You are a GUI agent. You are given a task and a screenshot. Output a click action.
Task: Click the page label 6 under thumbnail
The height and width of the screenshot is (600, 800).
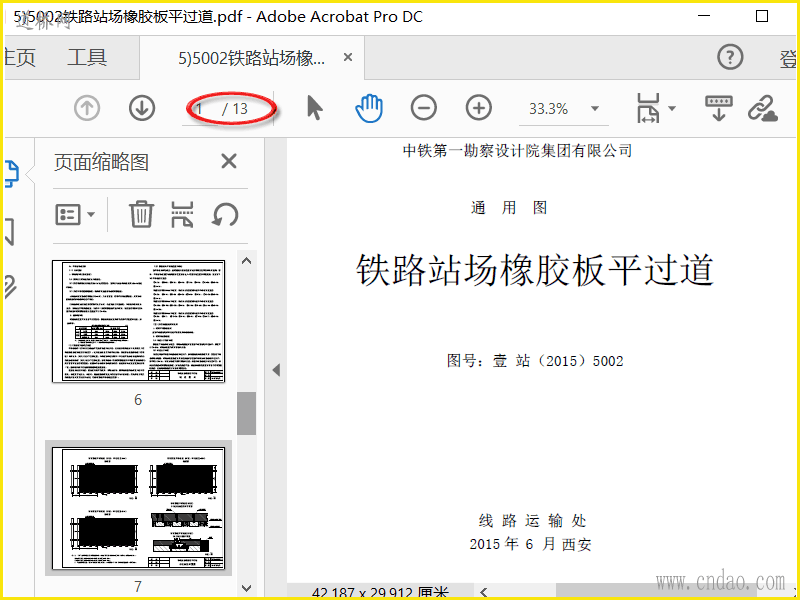[x=138, y=399]
